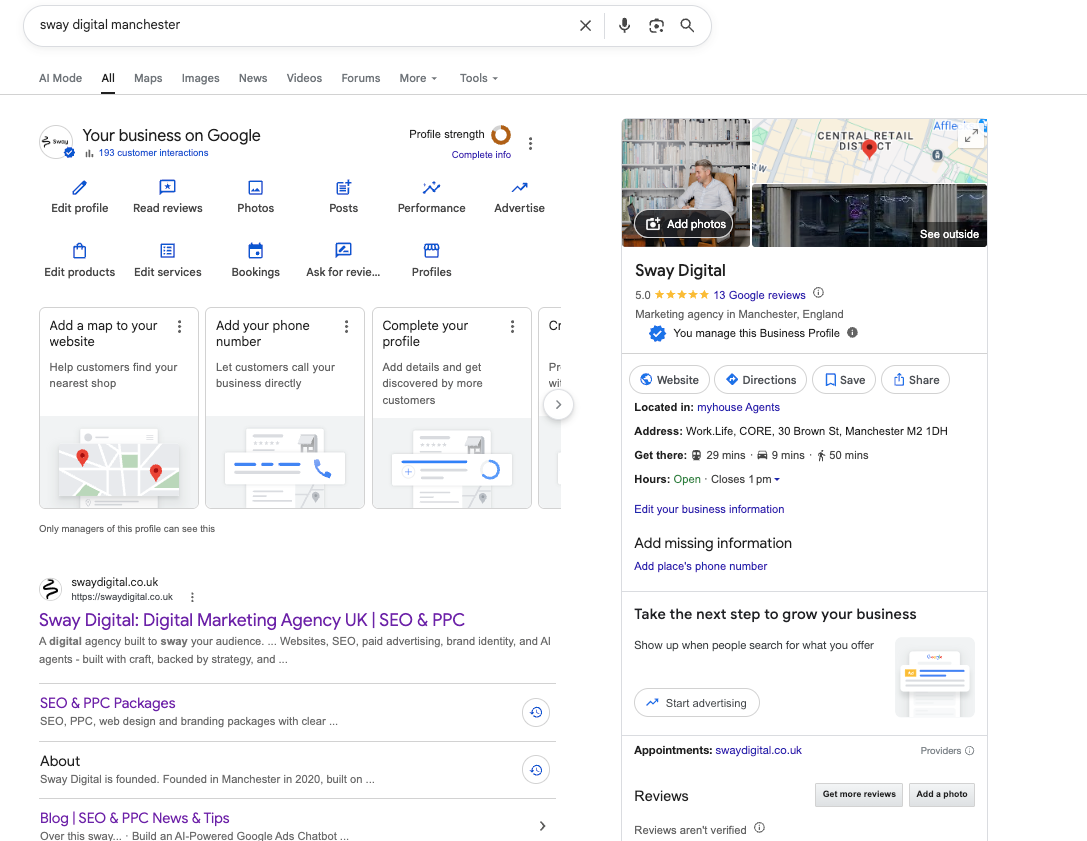Open search by image camera icon
Screen dimensions: 1087x841
(656, 26)
